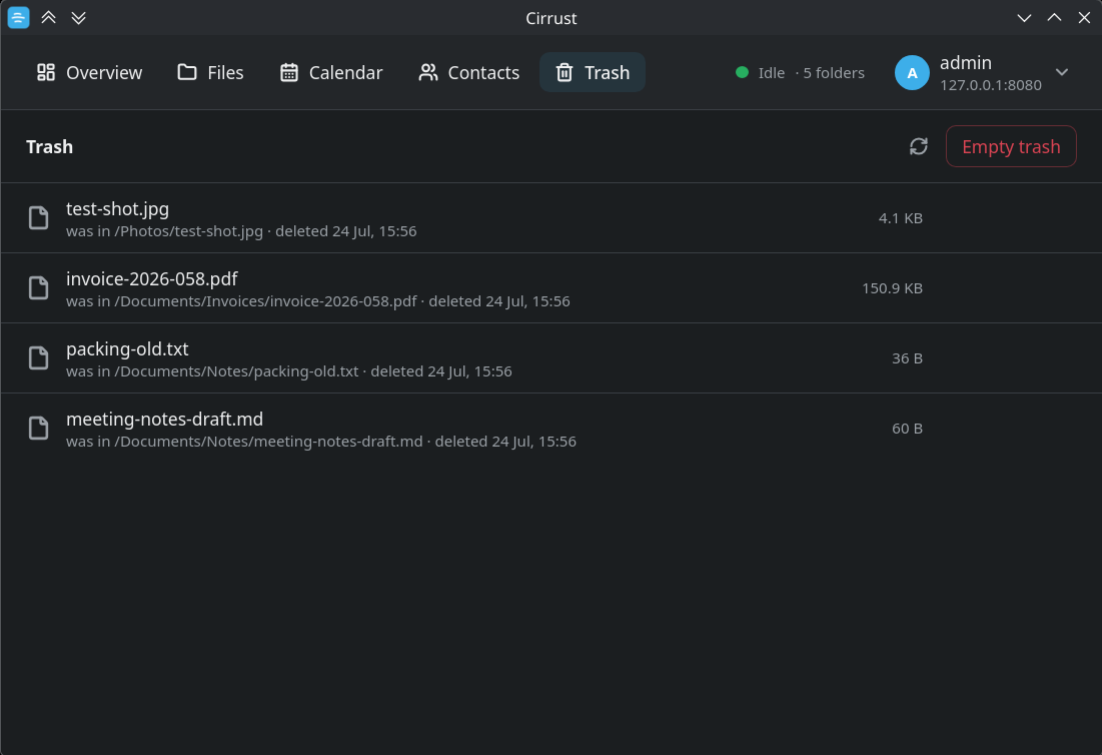Screen dimensions: 1102x755
Task: Click the Idle status label
Action: coord(771,72)
